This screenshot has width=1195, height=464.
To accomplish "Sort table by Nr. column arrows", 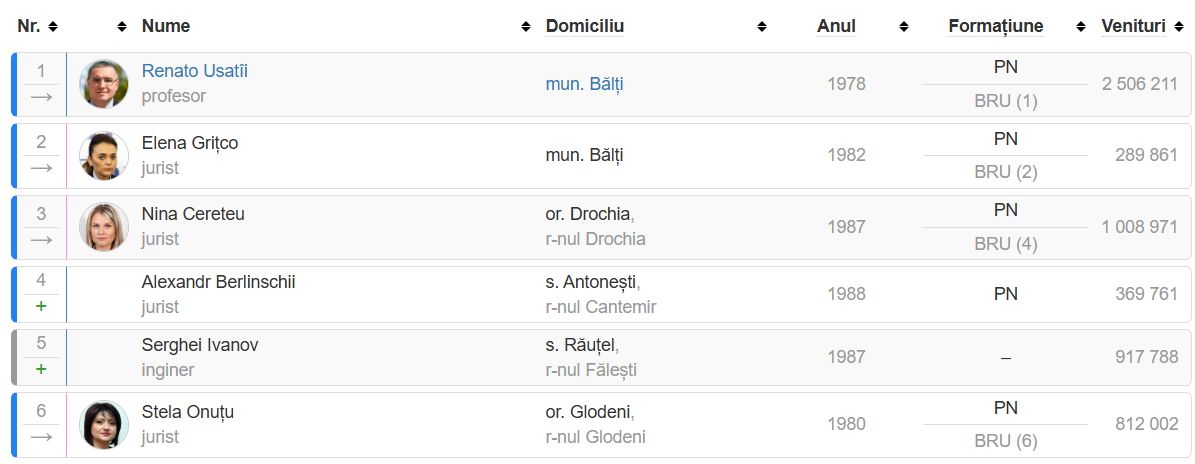I will (x=53, y=27).
